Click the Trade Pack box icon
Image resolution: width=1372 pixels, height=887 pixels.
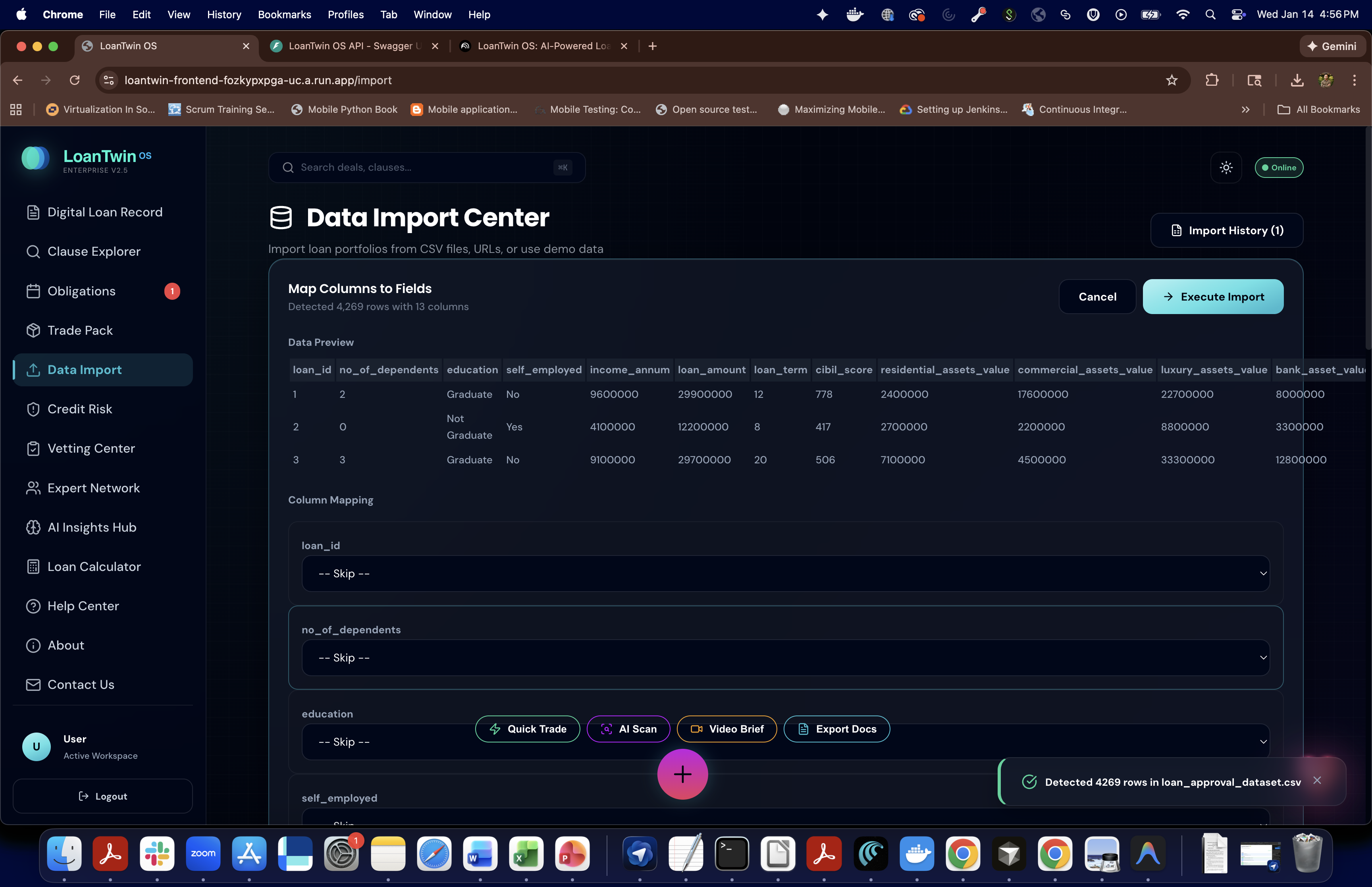click(33, 330)
